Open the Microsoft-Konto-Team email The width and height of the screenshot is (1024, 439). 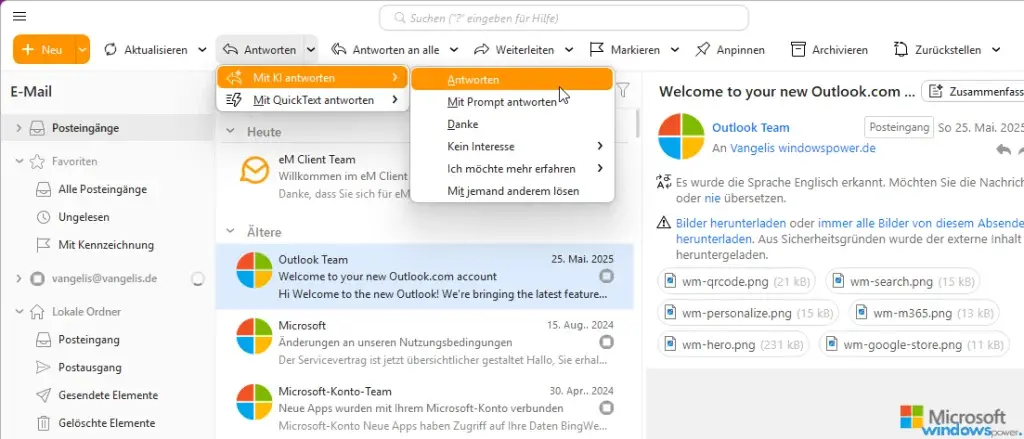[424, 408]
